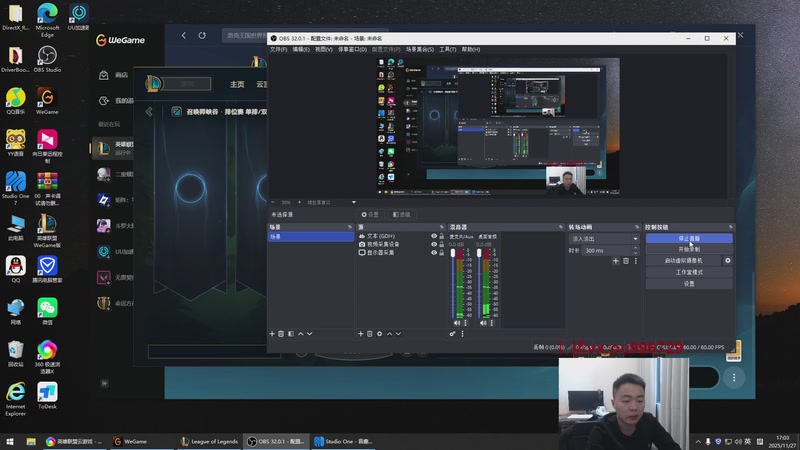Collapse the WeGame sidebar with the bottom arrow

[105, 383]
